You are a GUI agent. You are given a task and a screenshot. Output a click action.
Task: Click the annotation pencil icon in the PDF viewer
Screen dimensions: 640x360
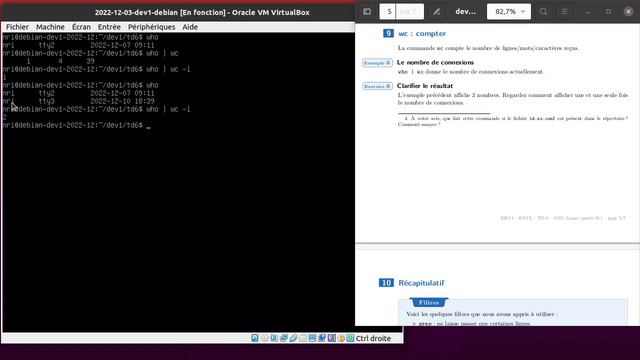(x=436, y=11)
